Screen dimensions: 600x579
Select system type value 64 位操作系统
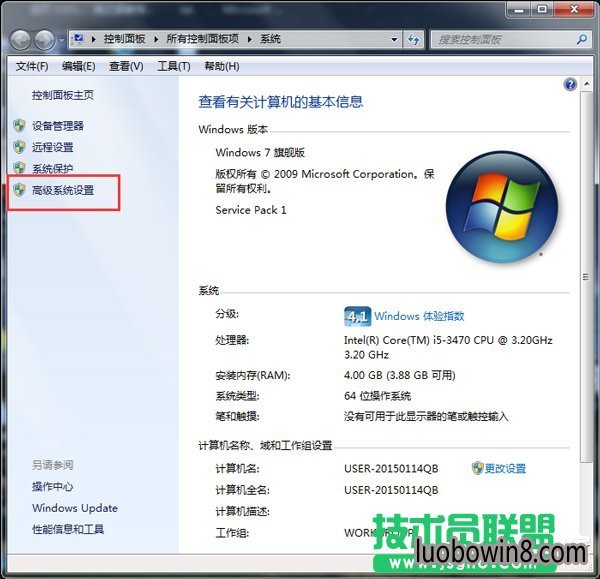pyautogui.click(x=377, y=396)
